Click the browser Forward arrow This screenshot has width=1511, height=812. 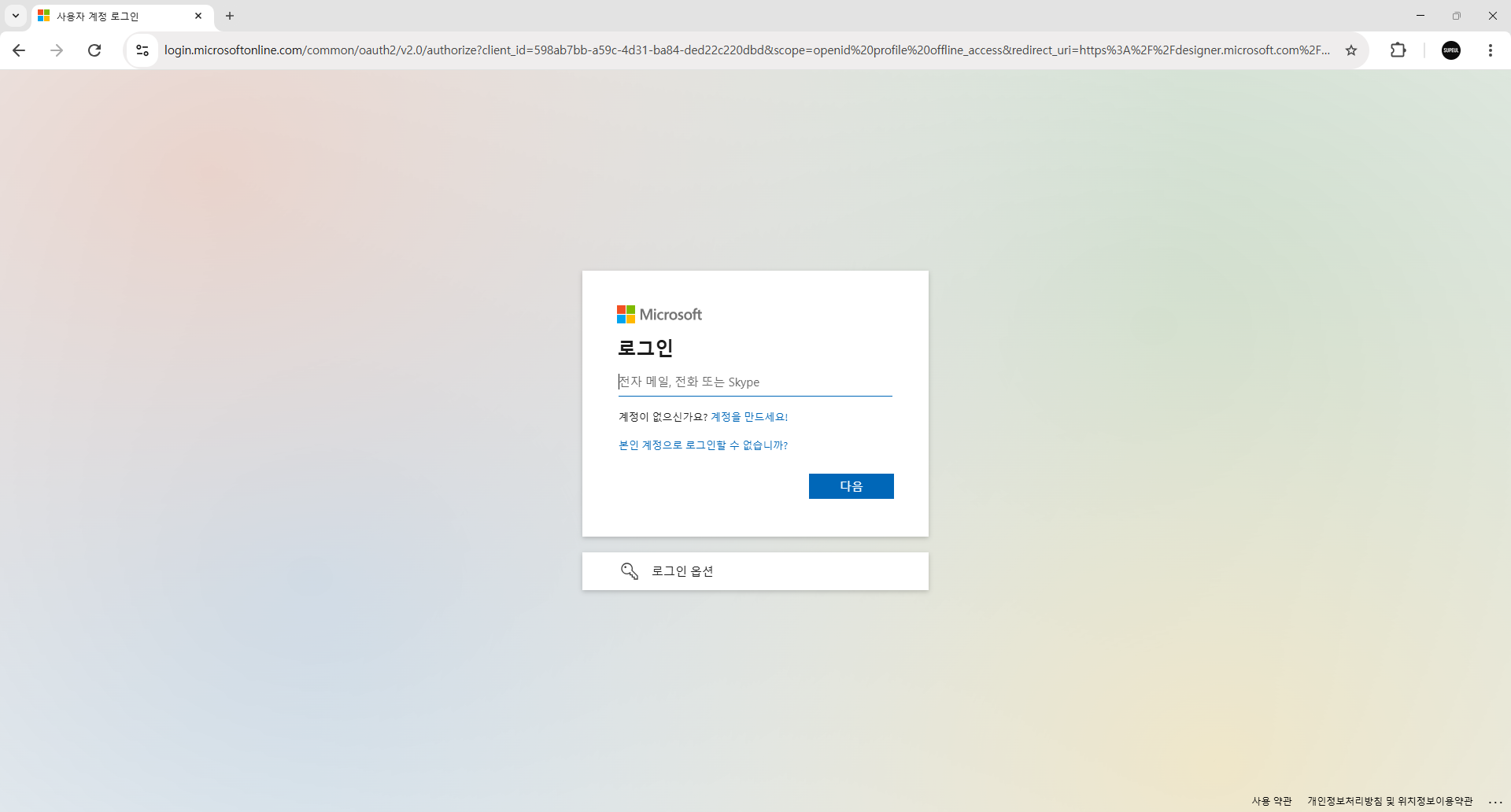[57, 50]
